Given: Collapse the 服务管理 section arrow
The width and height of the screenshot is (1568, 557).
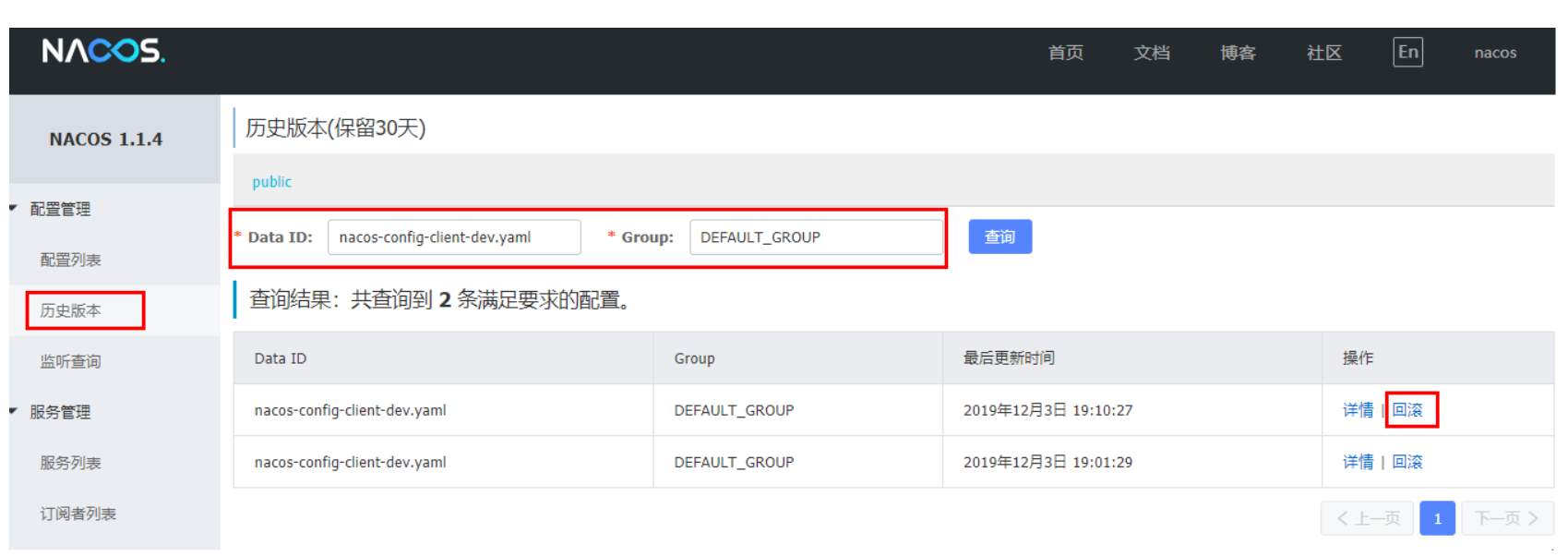Looking at the screenshot, I should coord(14,412).
